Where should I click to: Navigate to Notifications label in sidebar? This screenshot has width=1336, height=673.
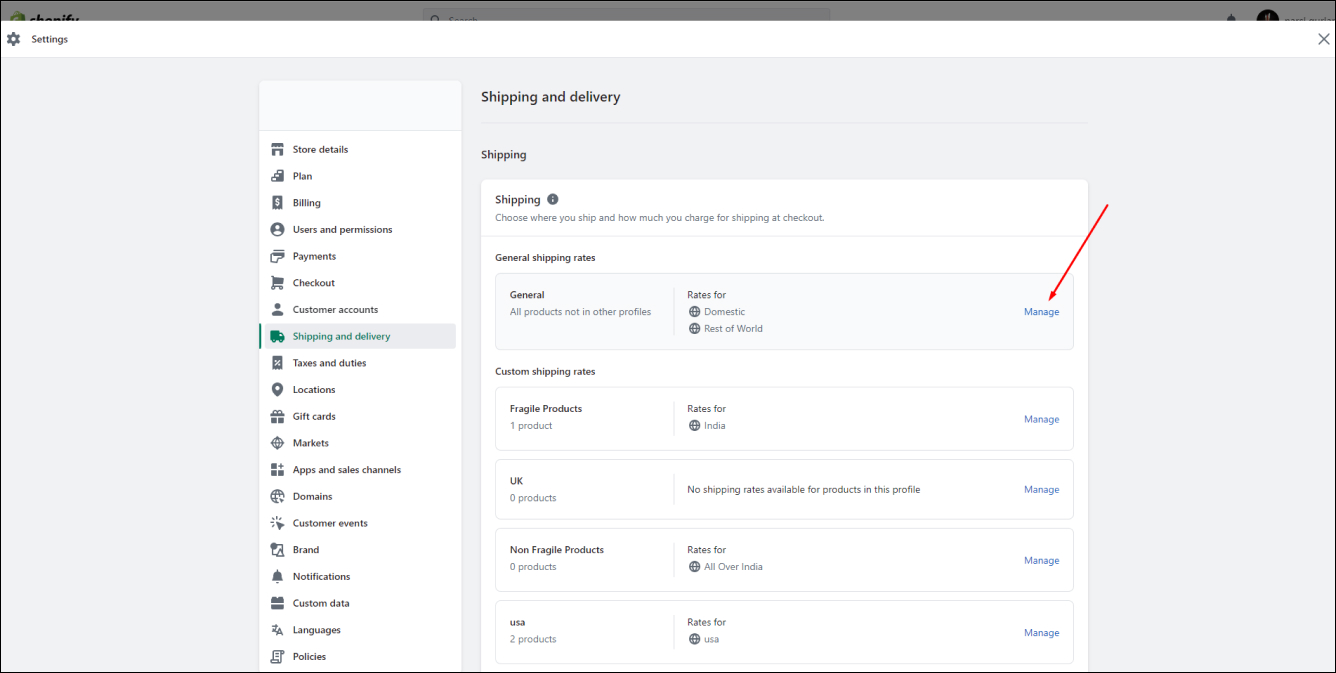(x=322, y=577)
